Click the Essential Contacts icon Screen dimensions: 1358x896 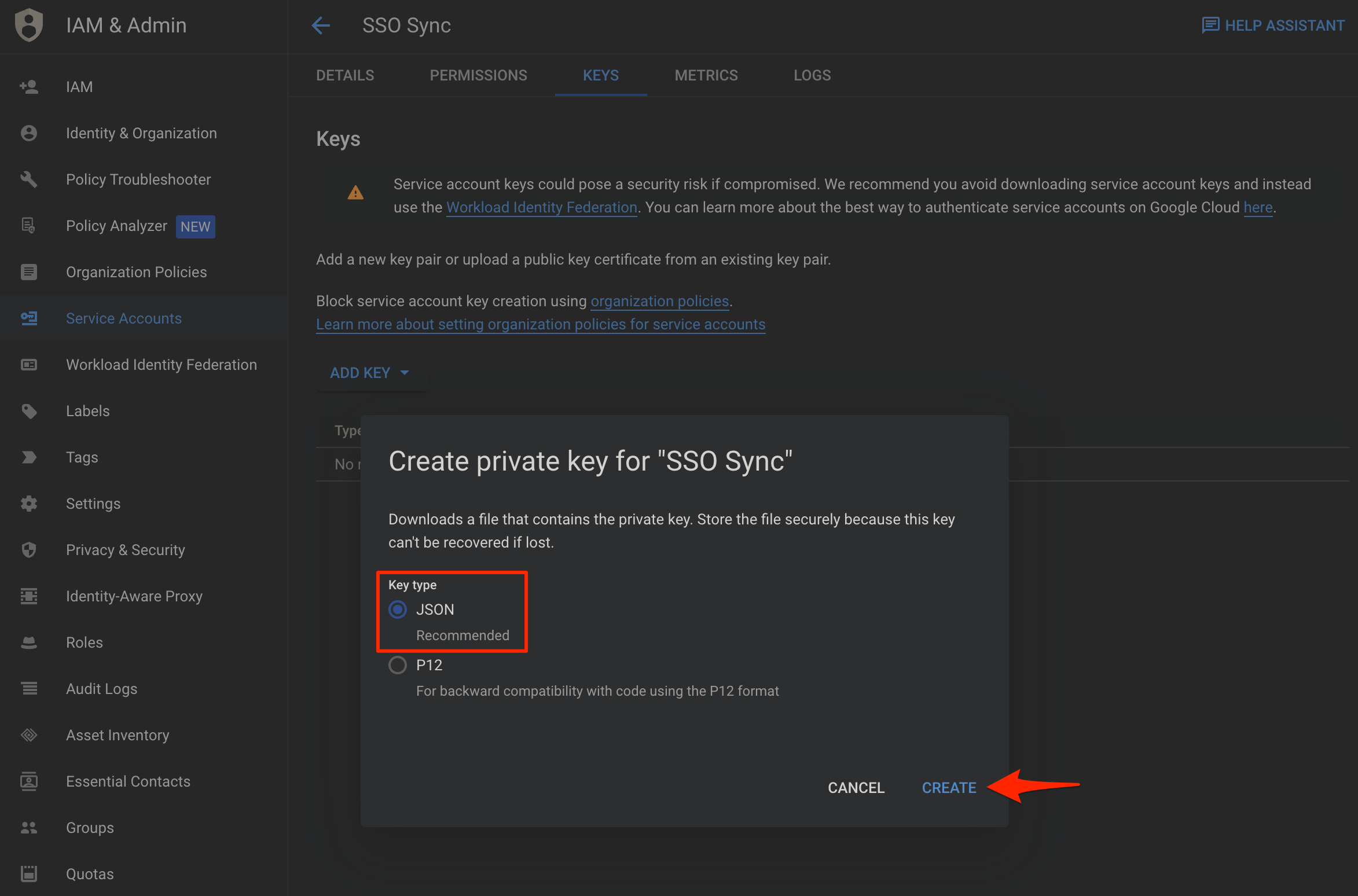pos(29,781)
